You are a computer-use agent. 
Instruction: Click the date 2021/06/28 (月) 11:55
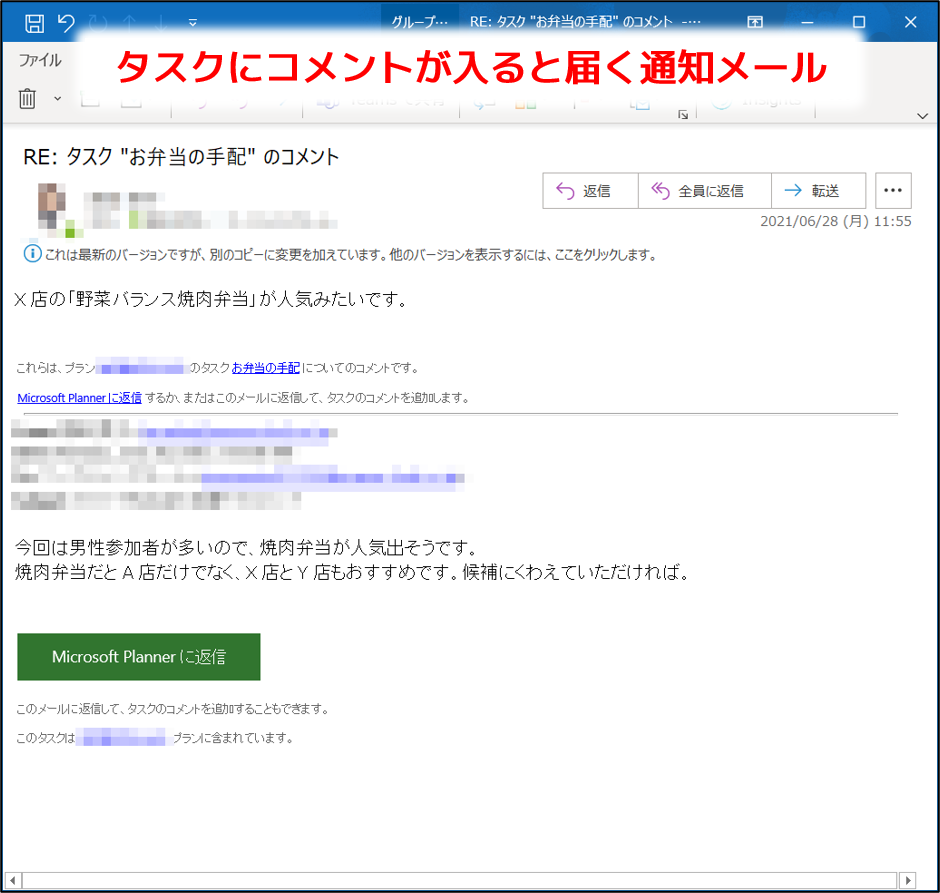836,221
